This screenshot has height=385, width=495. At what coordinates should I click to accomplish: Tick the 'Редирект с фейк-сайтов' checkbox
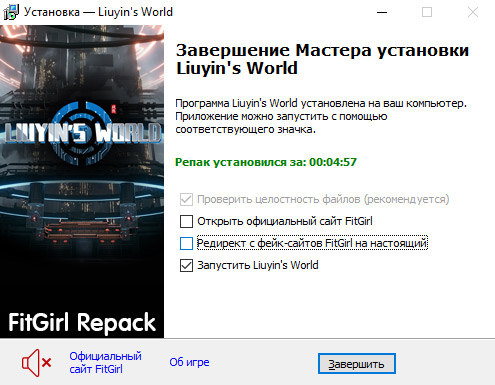point(186,243)
